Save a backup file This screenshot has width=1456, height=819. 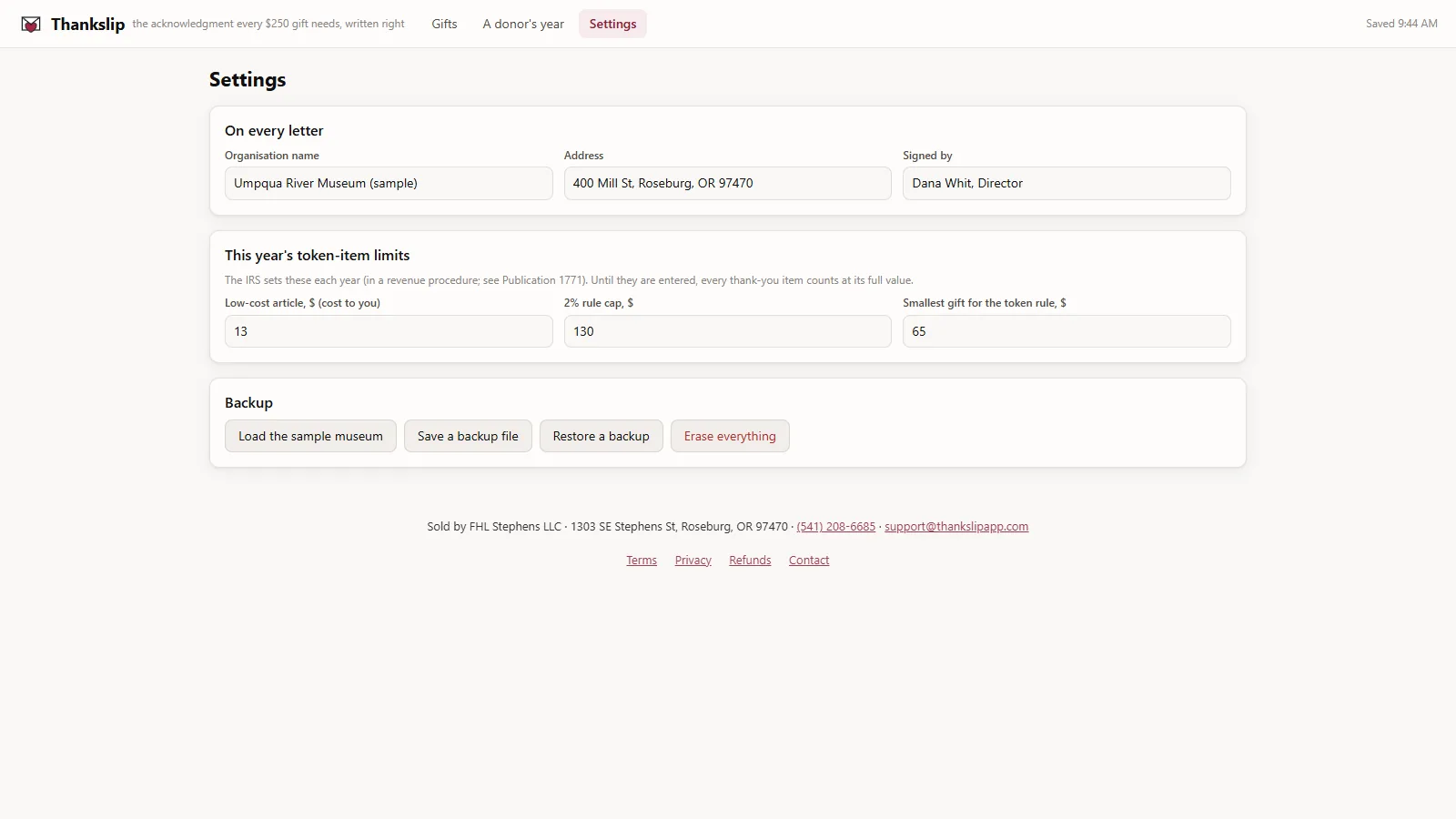tap(468, 436)
